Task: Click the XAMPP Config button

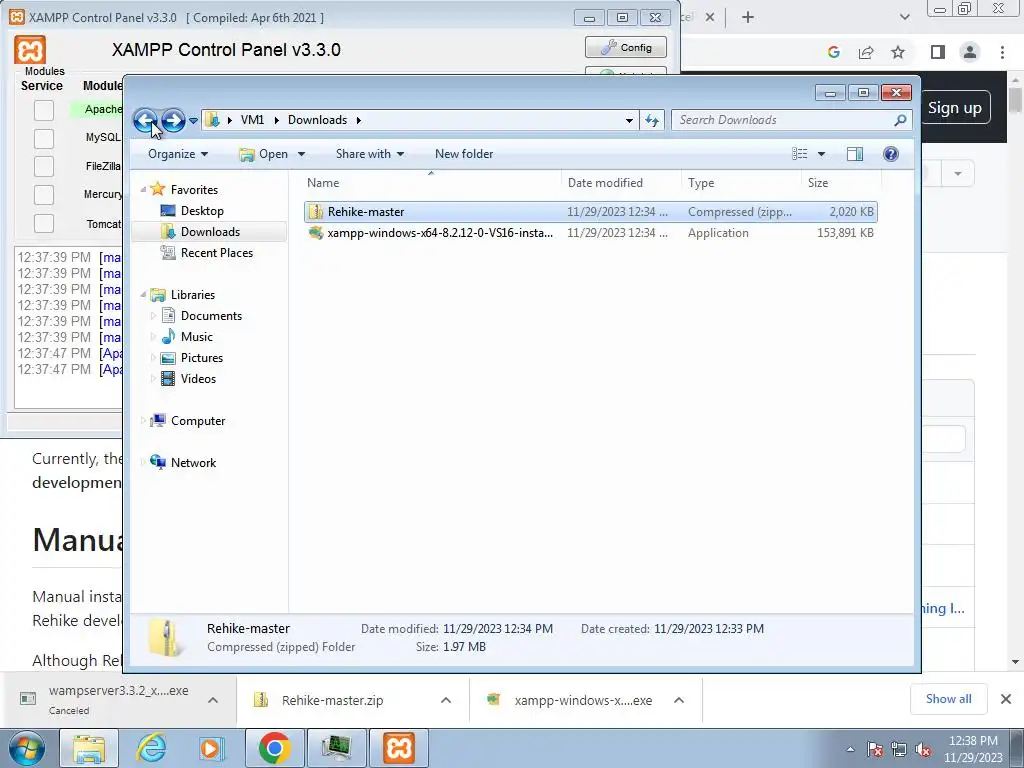Action: coord(626,48)
